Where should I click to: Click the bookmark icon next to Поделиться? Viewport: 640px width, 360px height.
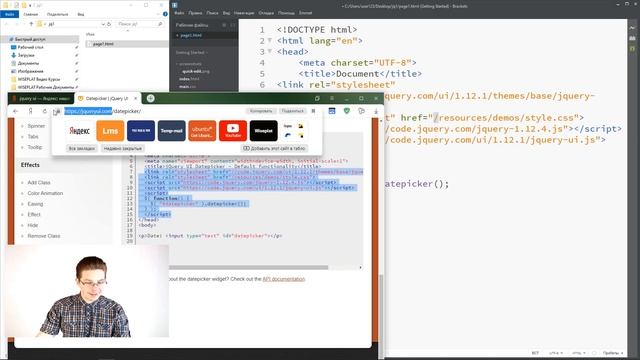pos(313,111)
